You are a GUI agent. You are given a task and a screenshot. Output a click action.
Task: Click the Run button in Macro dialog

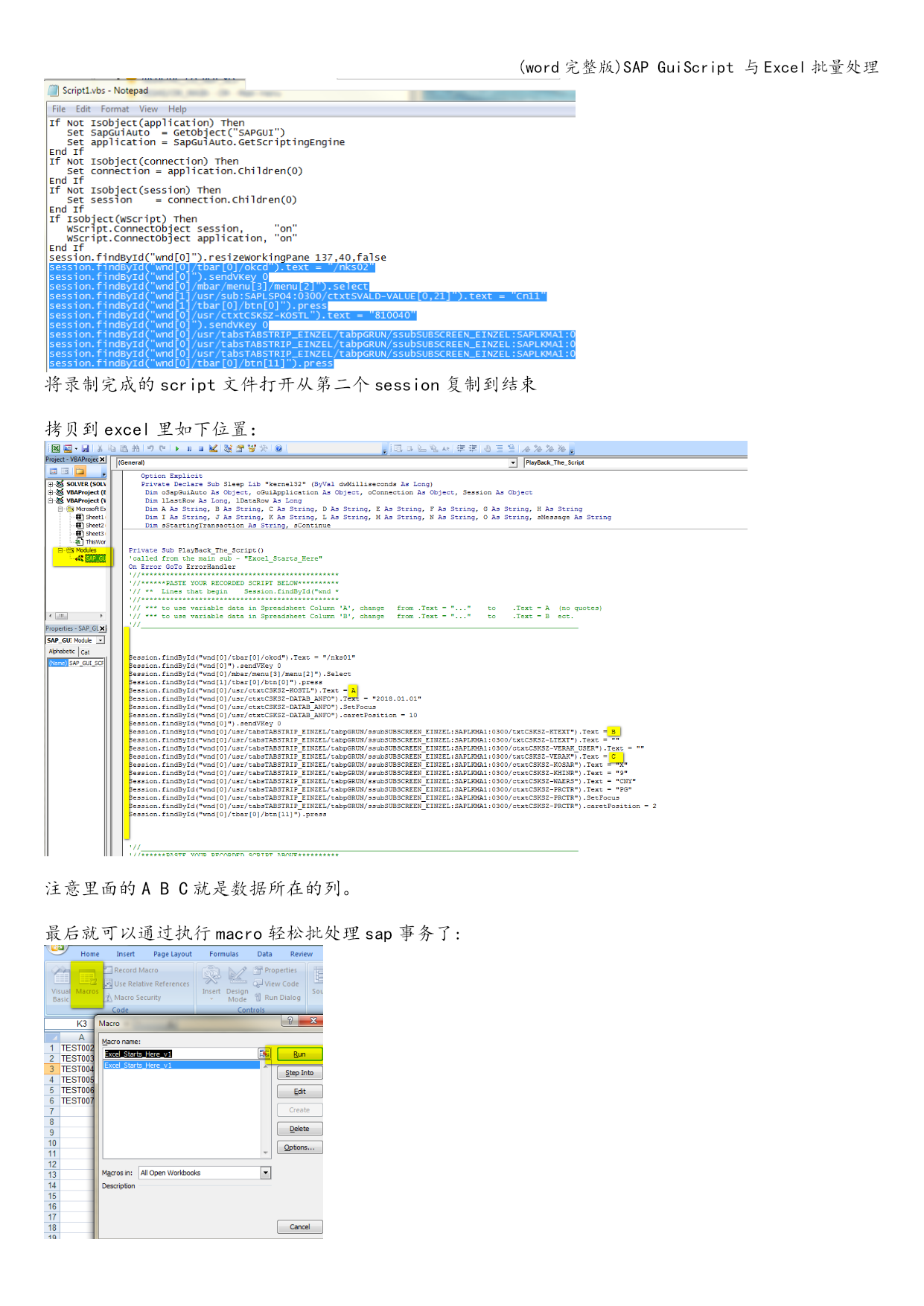(299, 1054)
